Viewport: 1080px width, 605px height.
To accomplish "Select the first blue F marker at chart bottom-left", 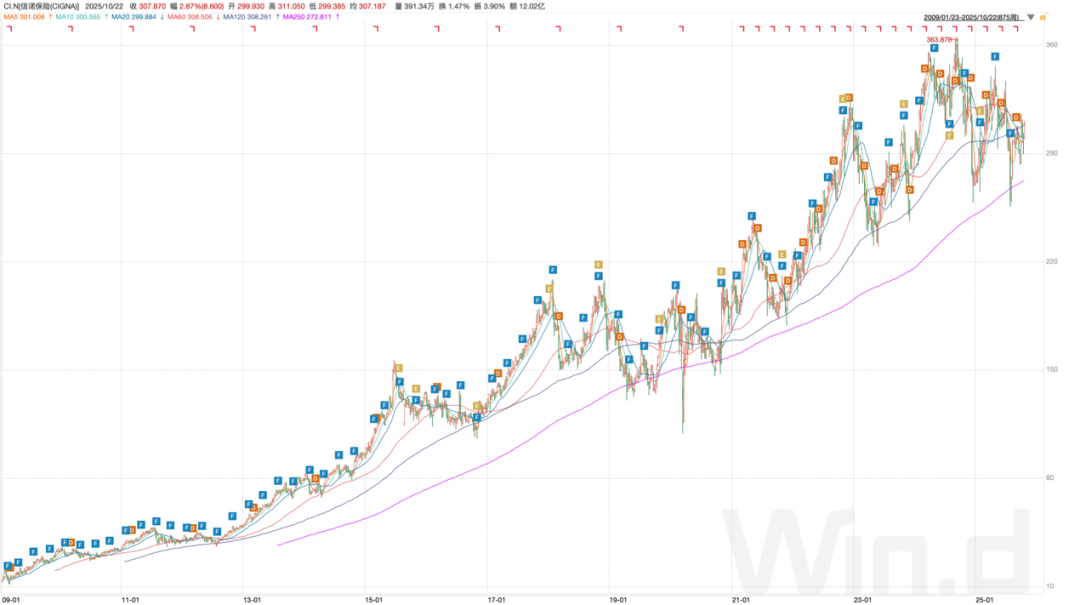I will tap(8, 566).
